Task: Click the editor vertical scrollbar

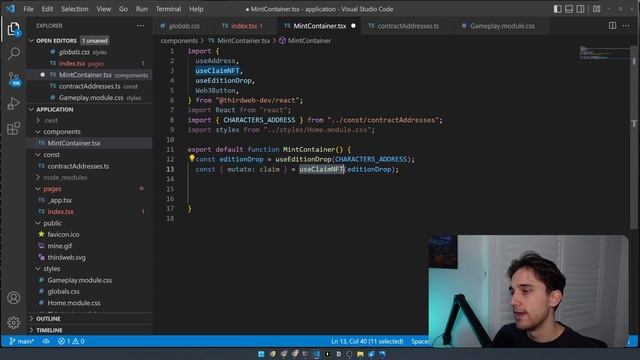Action: pyautogui.click(x=634, y=139)
